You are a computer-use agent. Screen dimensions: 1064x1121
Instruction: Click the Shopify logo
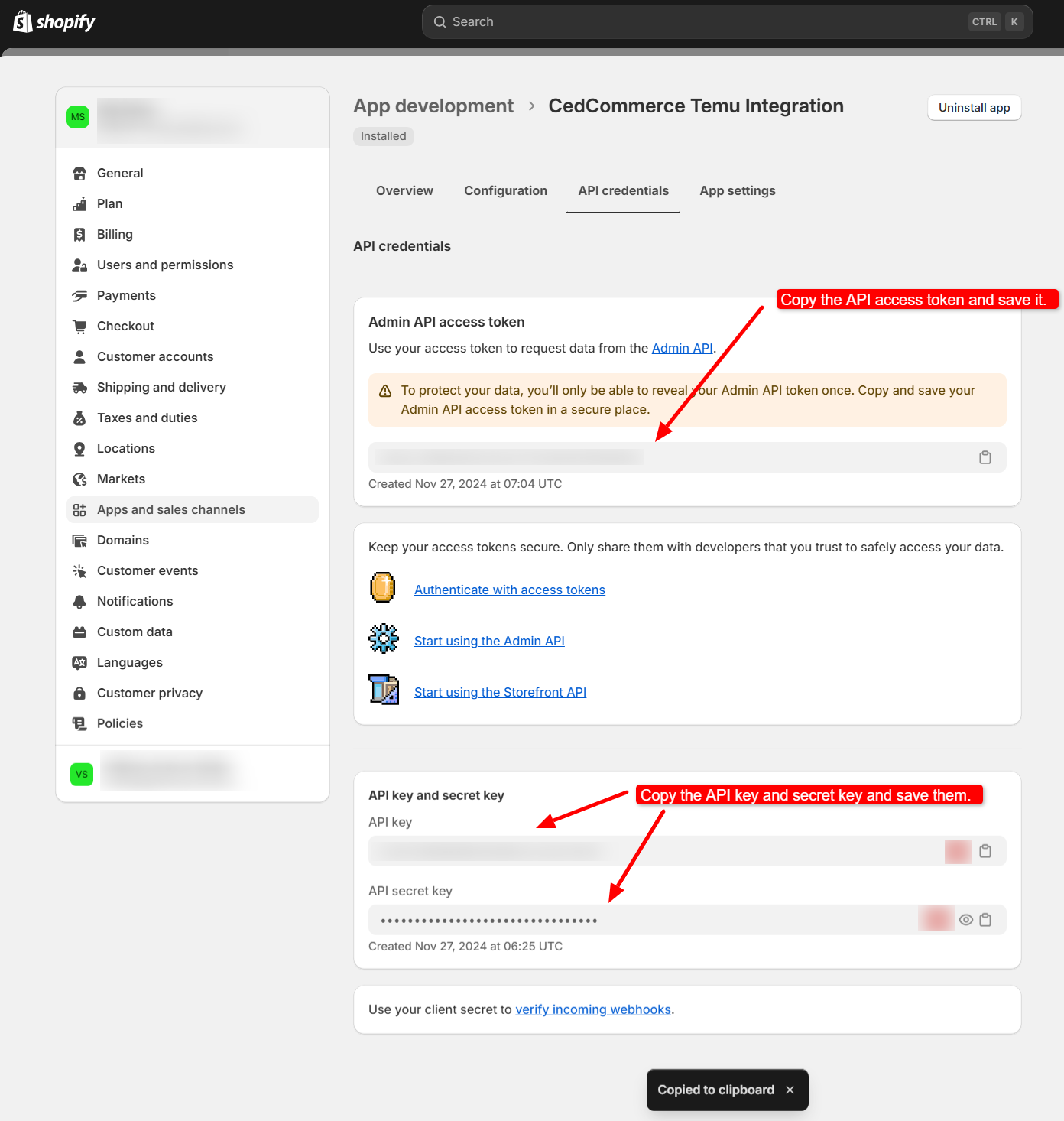coord(54,22)
